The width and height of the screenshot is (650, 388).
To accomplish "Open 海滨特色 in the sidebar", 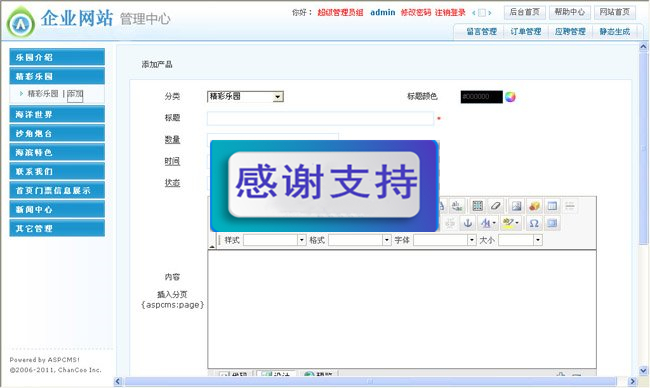I will pyautogui.click(x=57, y=153).
